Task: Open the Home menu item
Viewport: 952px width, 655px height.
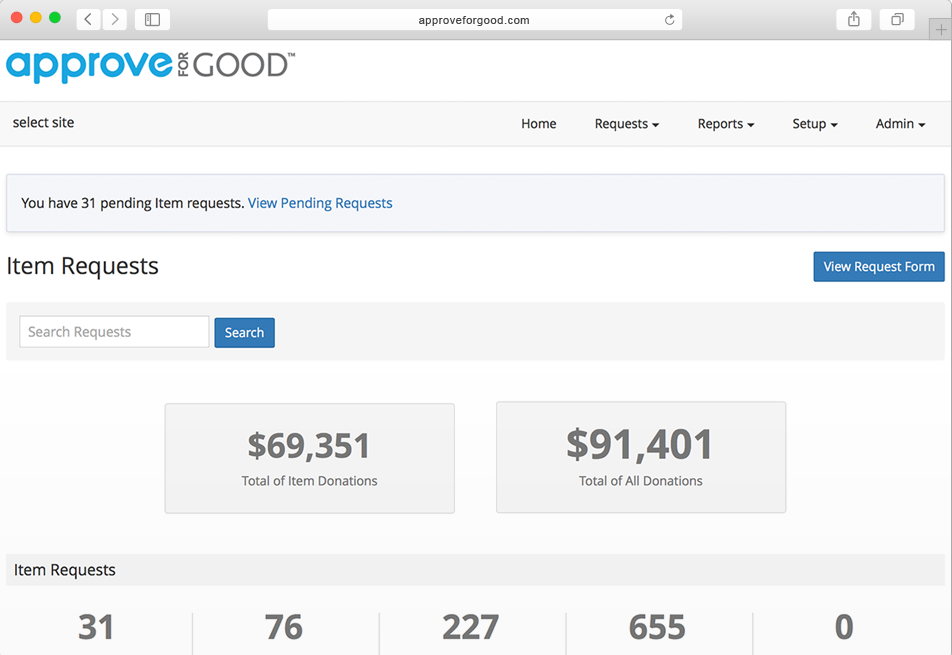Action: click(539, 124)
